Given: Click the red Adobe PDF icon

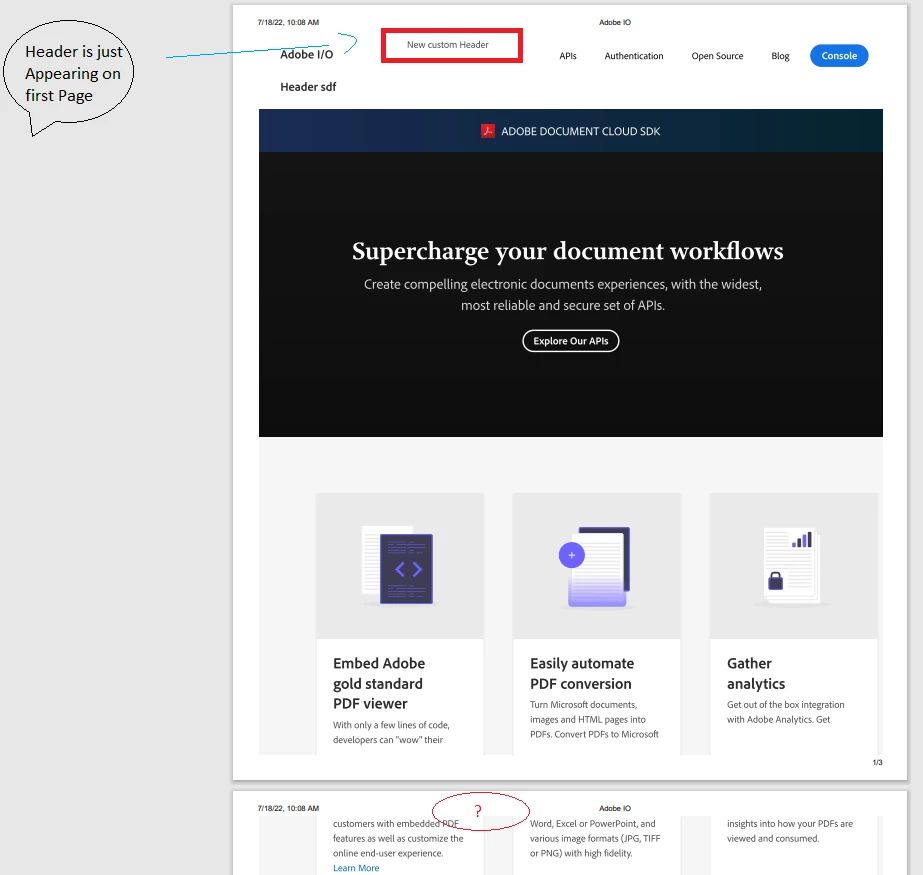Looking at the screenshot, I should [x=487, y=131].
